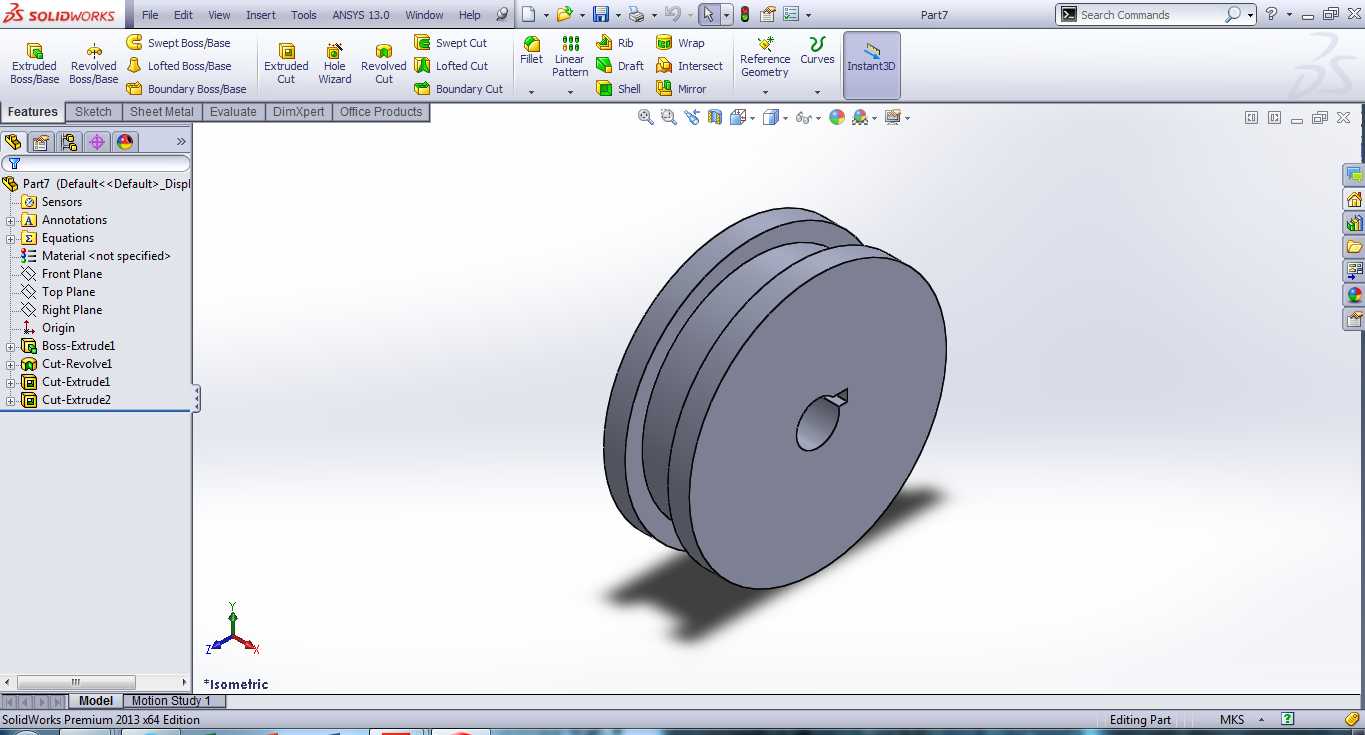This screenshot has width=1365, height=735.
Task: Open the SolidWorks Resources task pane tab
Action: click(1354, 199)
